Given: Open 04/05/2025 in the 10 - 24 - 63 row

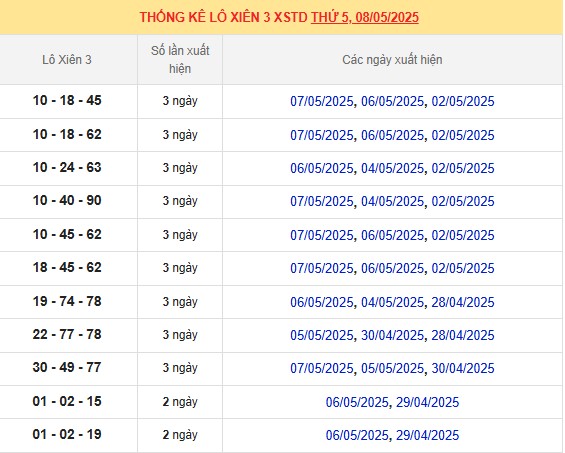Looking at the screenshot, I should (x=392, y=168).
